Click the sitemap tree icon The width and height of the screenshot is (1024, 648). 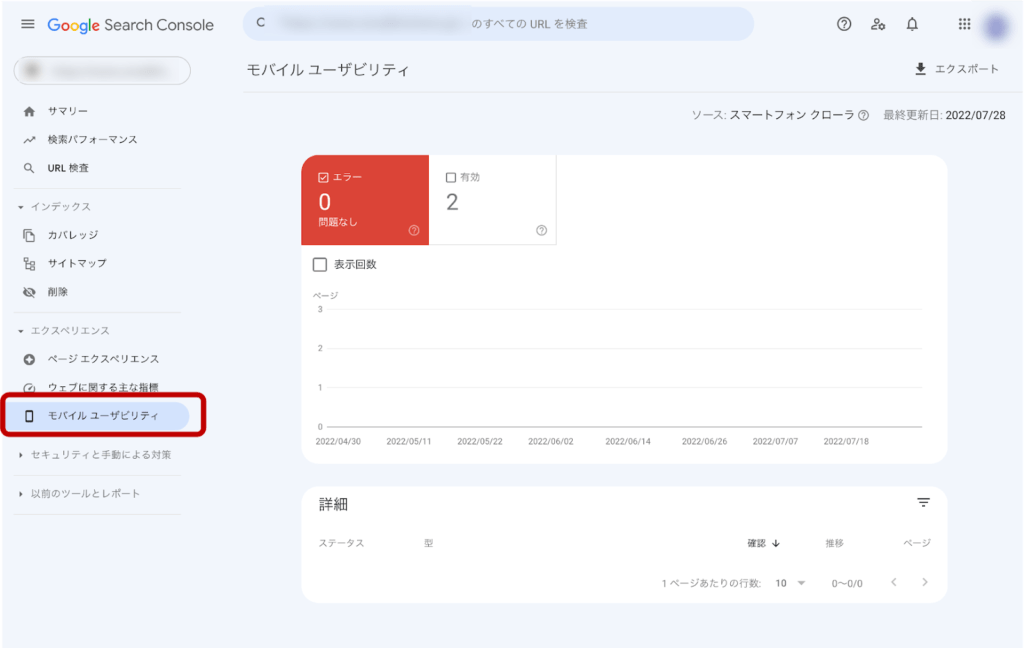click(29, 264)
